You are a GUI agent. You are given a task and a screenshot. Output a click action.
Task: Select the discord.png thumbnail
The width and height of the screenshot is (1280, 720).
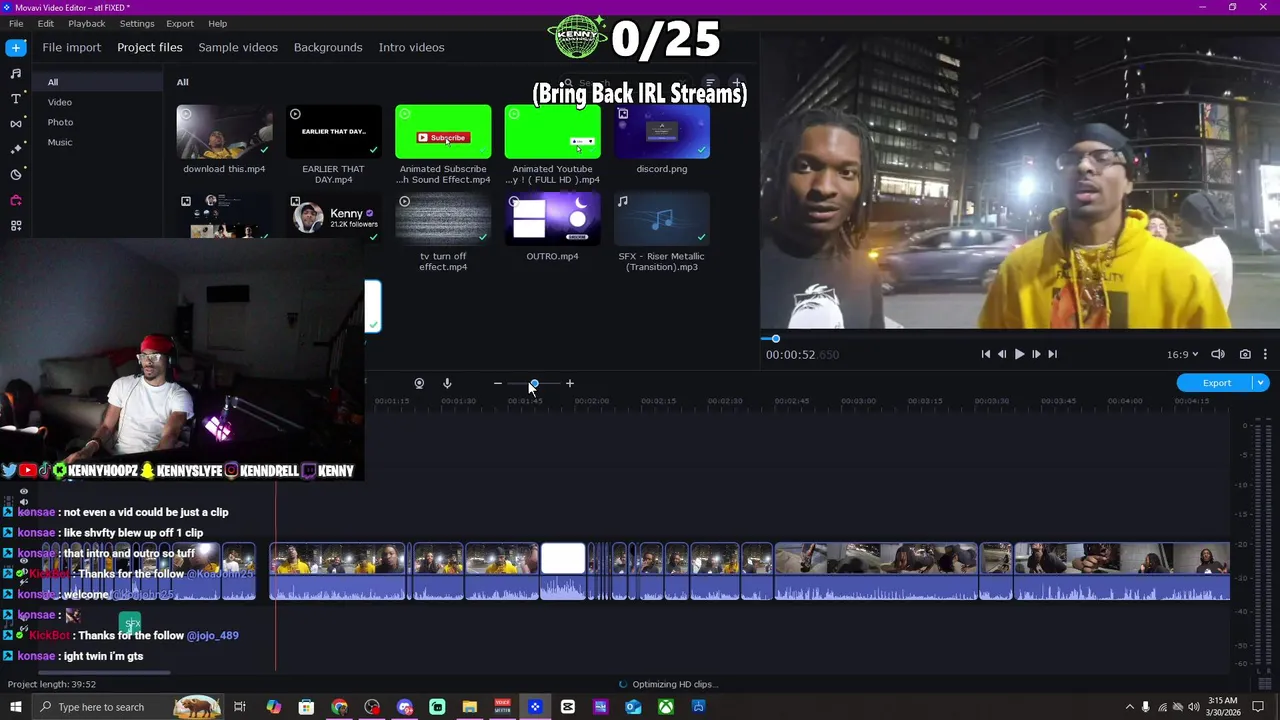(662, 132)
